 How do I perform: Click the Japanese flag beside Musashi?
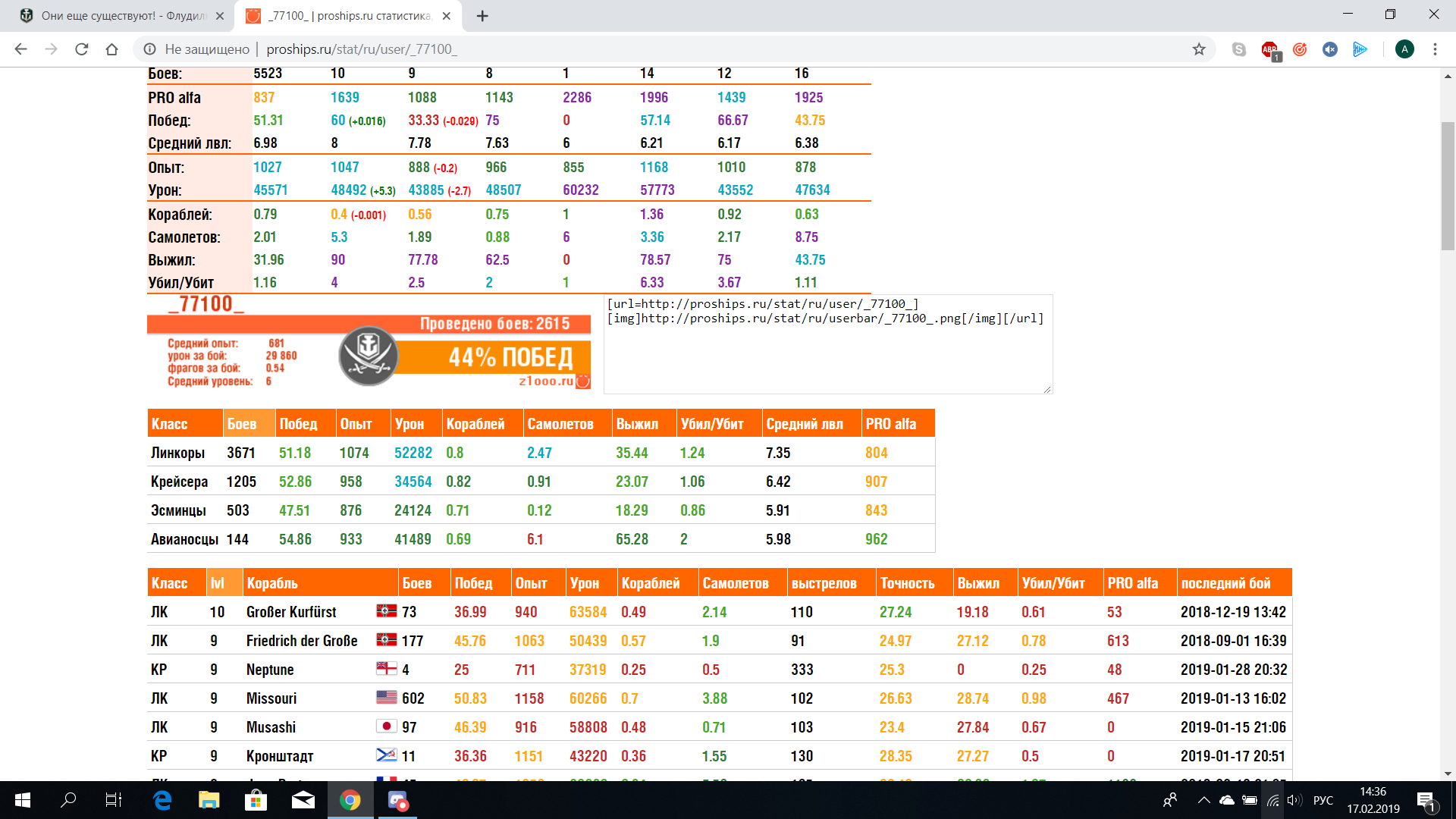[387, 726]
